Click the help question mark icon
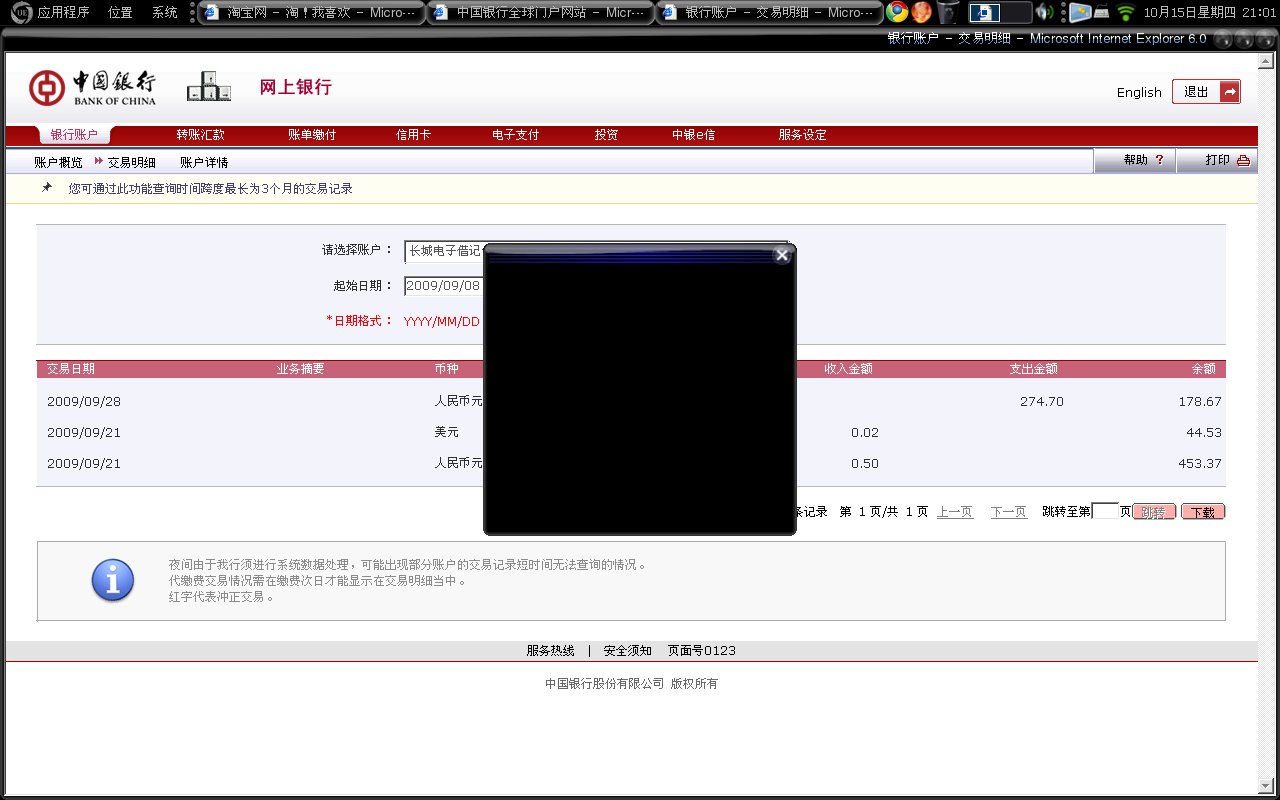 pos(1159,160)
